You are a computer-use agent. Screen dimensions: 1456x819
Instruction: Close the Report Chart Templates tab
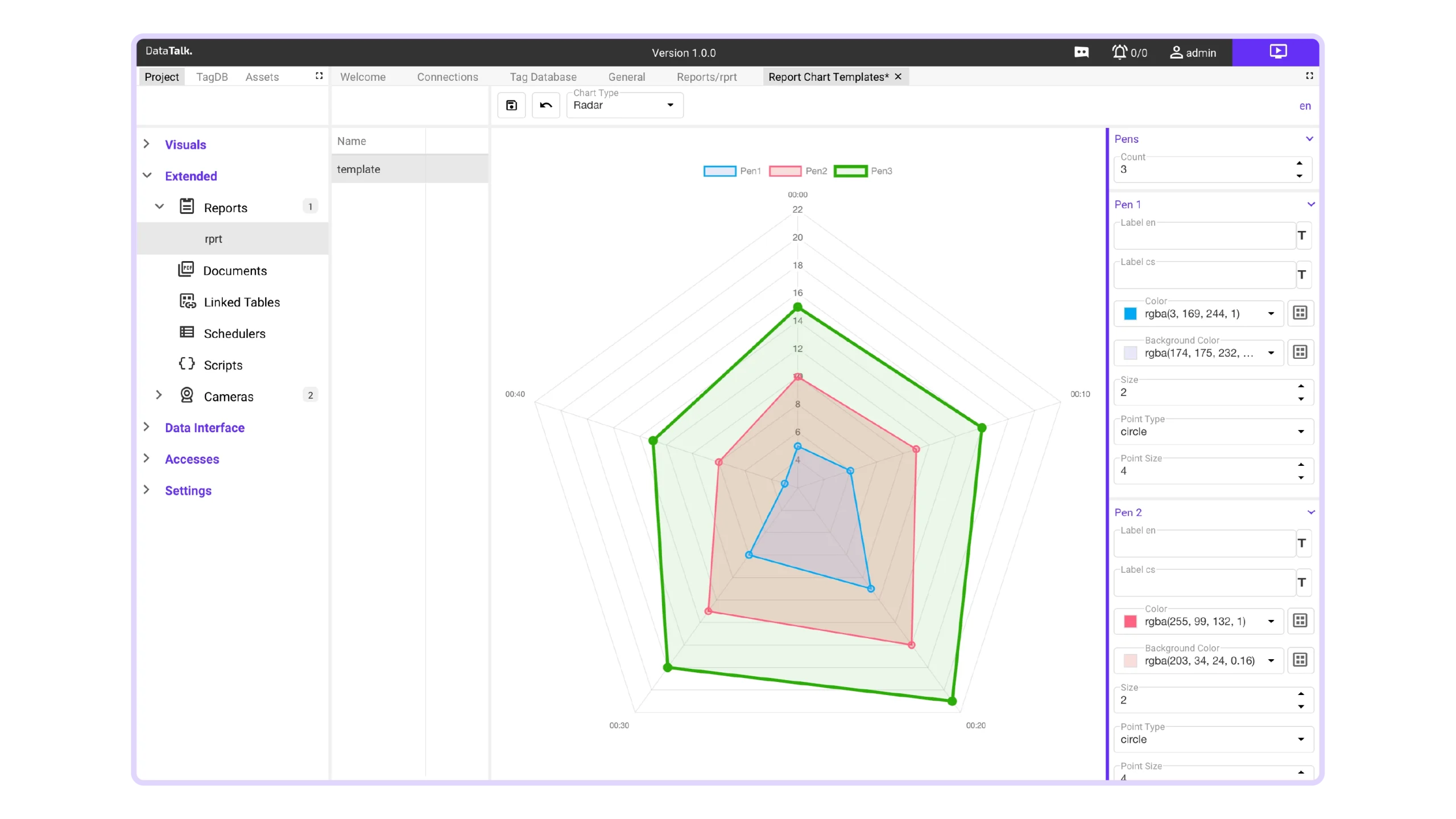pos(898,76)
